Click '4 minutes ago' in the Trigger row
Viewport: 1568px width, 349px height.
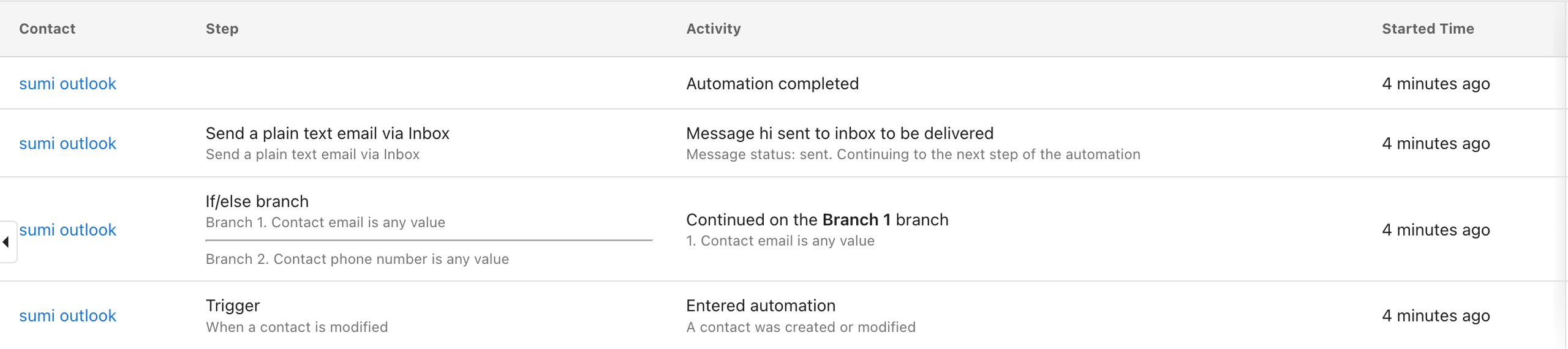1435,315
